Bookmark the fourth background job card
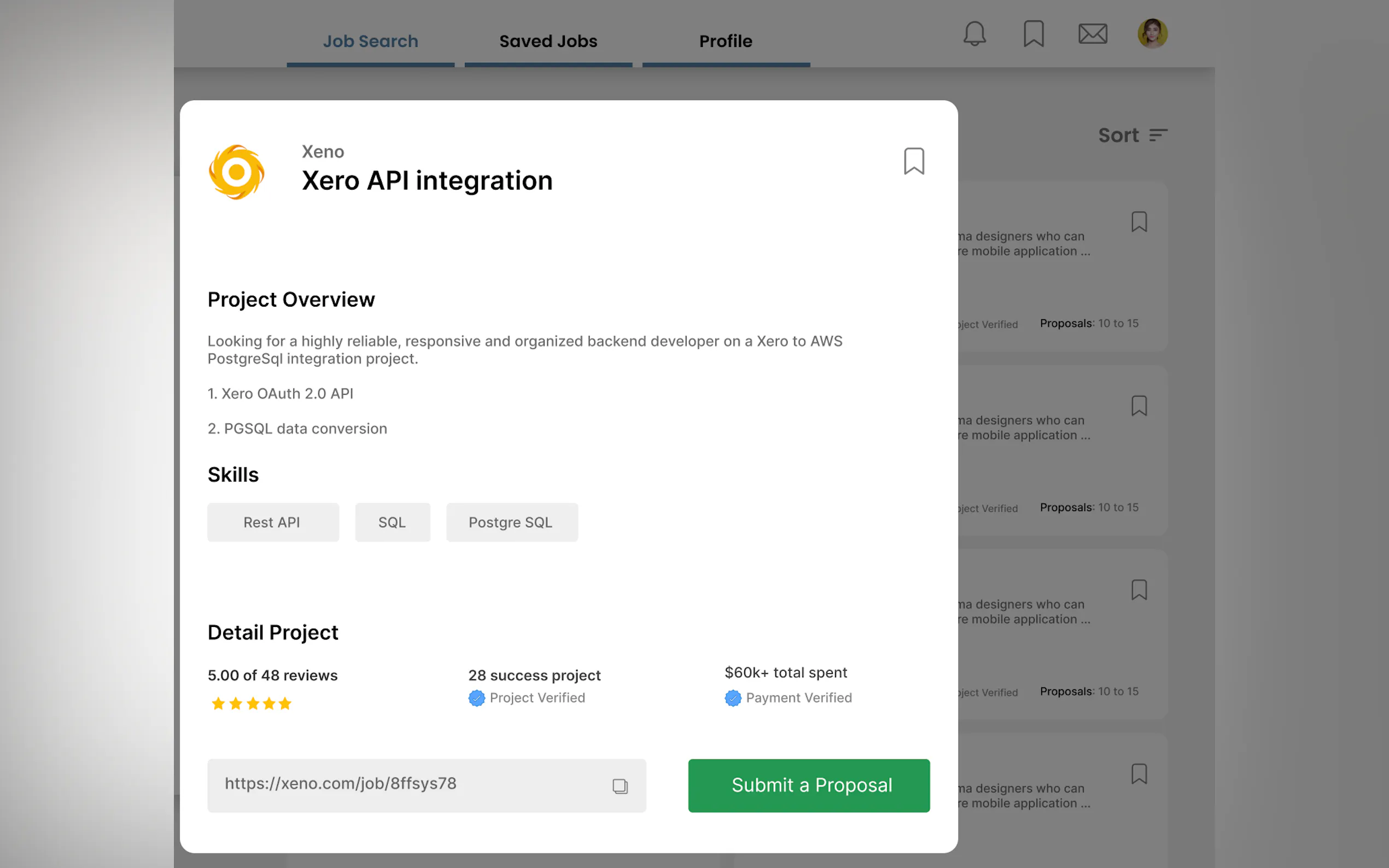 [1139, 774]
